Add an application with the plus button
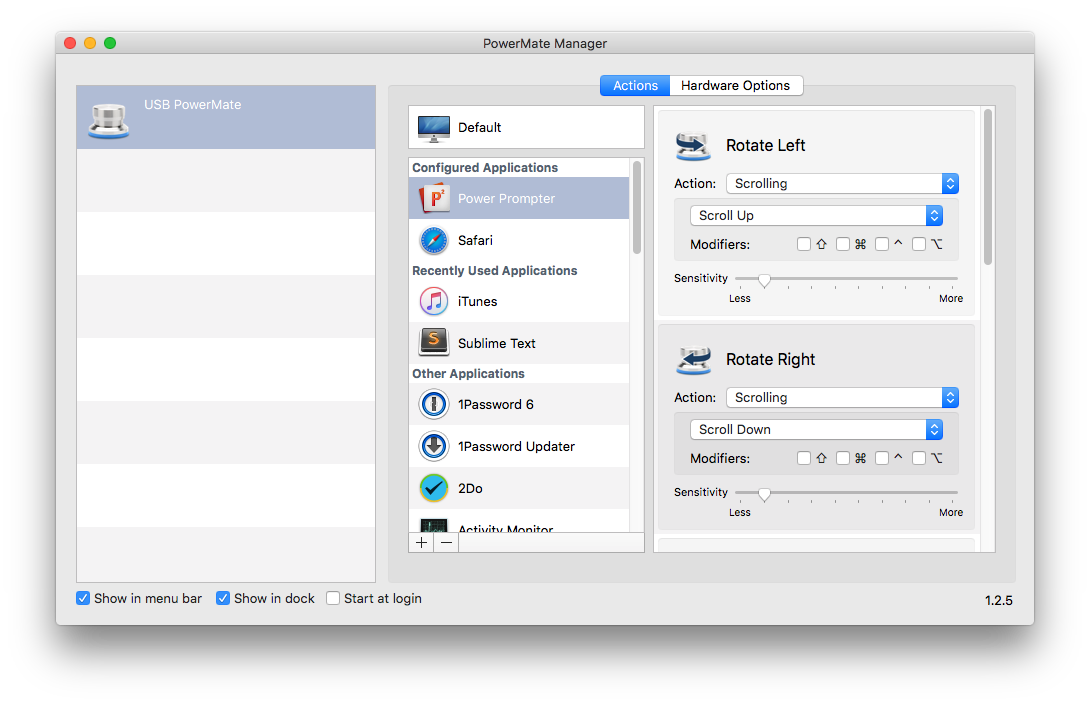Viewport: 1090px width, 705px height. pyautogui.click(x=421, y=543)
